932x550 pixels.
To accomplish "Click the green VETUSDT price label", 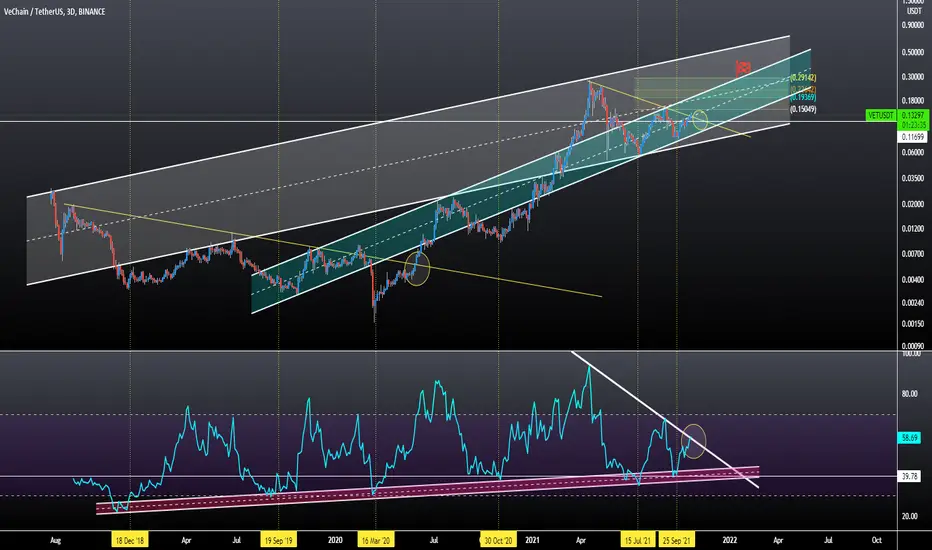I will click(x=881, y=115).
